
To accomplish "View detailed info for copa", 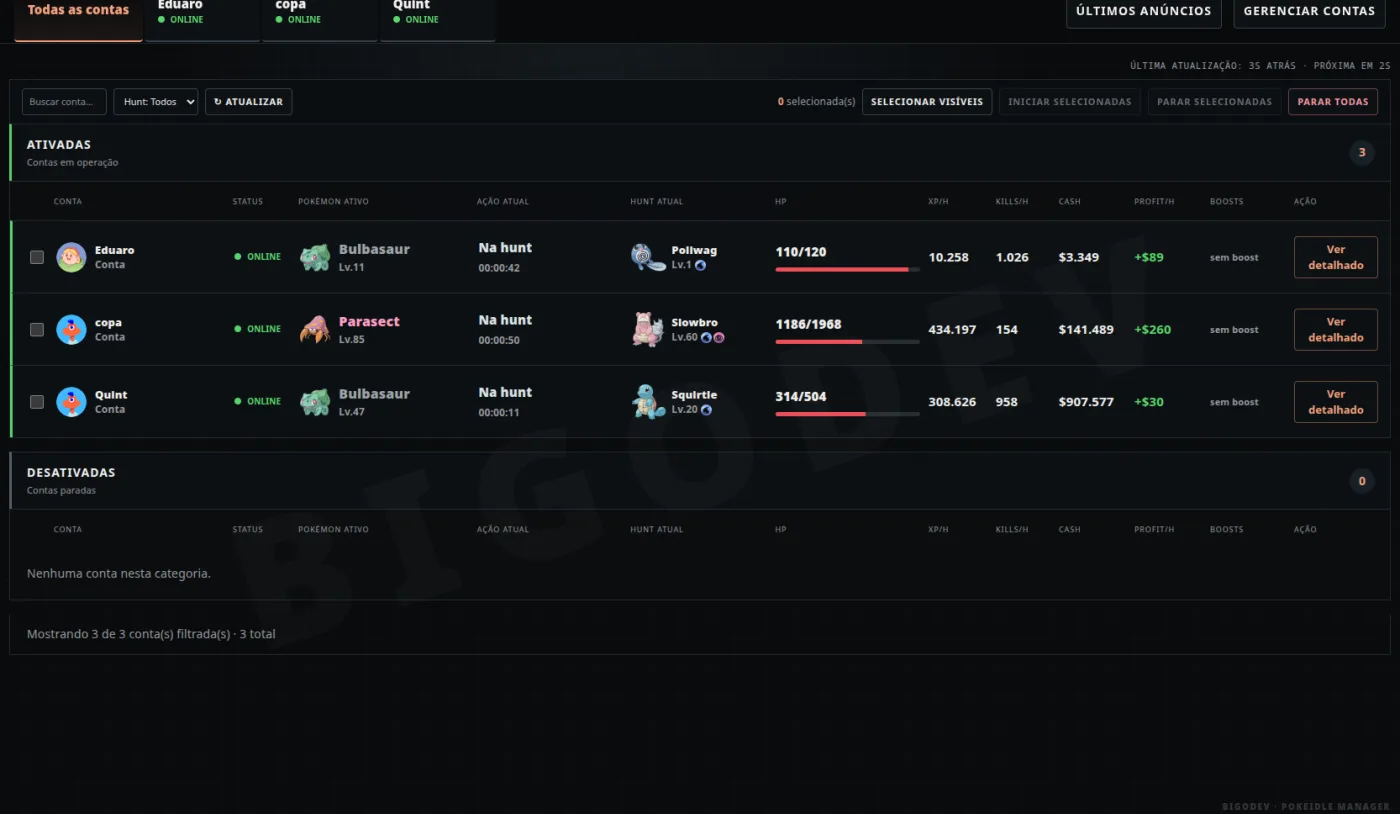I will point(1336,329).
